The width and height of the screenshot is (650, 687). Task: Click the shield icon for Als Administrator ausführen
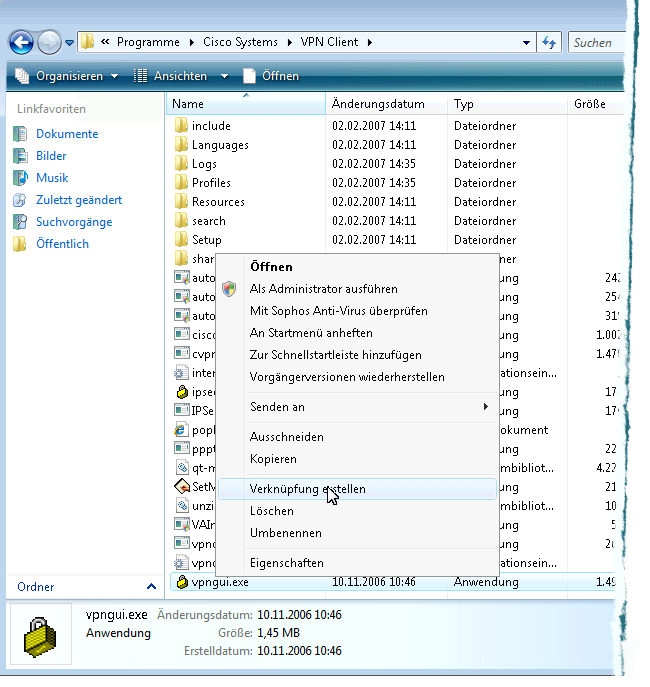click(230, 289)
